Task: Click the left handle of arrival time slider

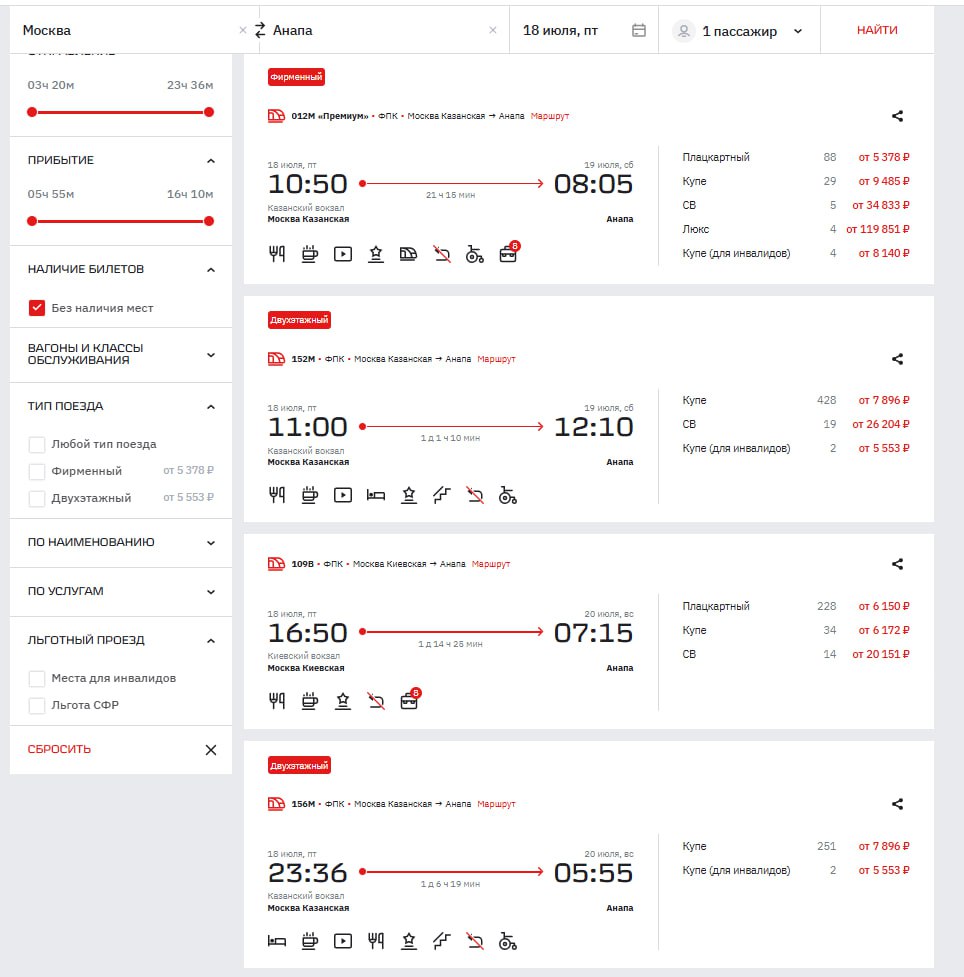Action: [32, 221]
